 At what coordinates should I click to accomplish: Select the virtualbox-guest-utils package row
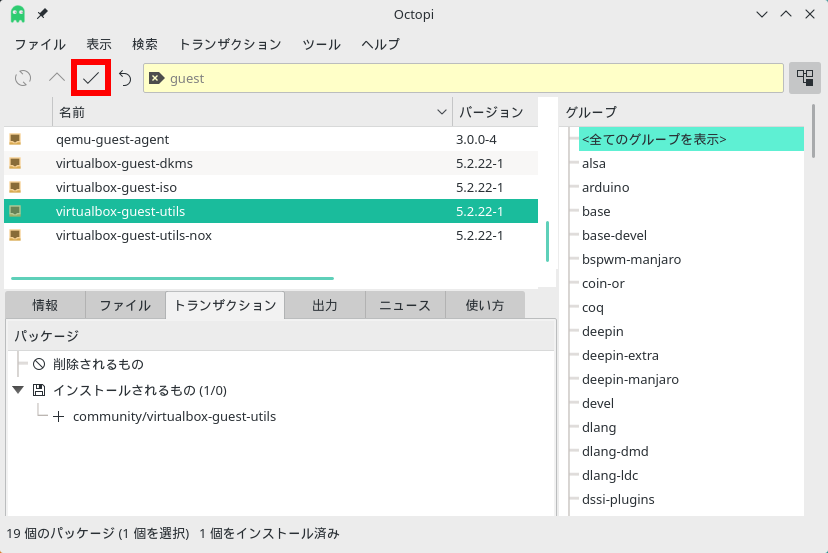(271, 211)
